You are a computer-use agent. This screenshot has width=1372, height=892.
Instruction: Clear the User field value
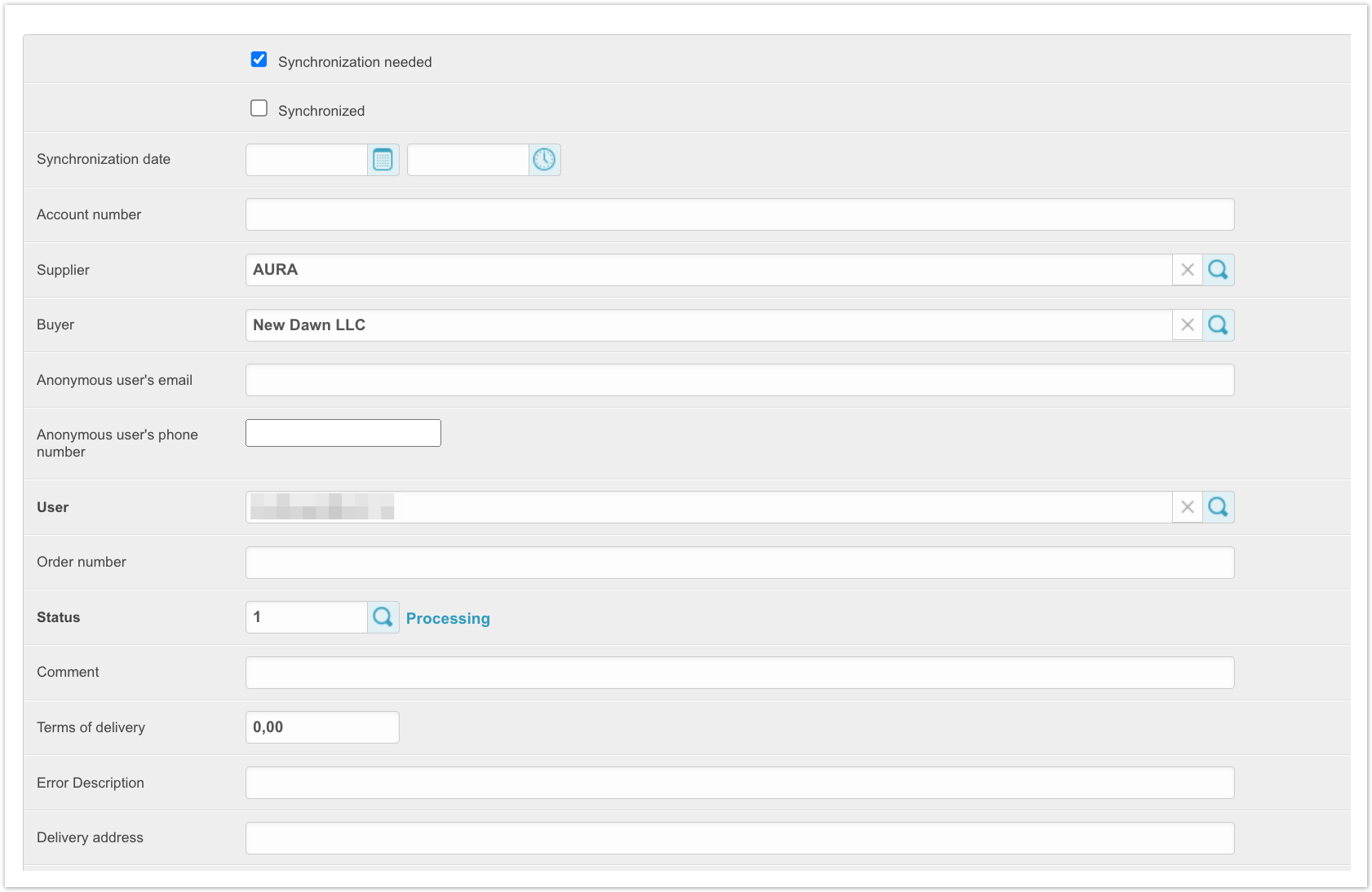1187,507
